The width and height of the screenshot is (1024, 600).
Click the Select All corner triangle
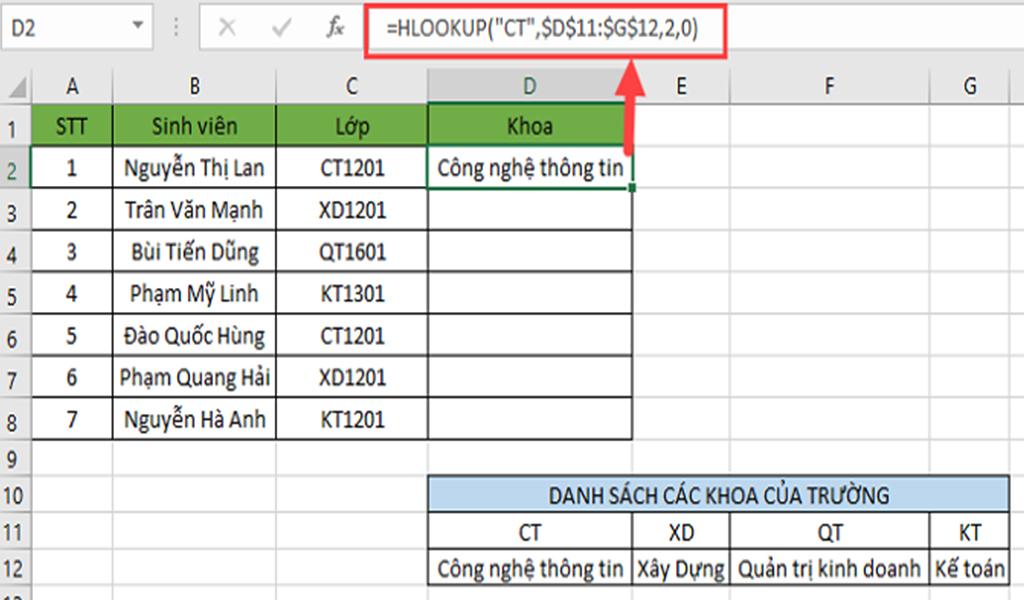click(16, 86)
